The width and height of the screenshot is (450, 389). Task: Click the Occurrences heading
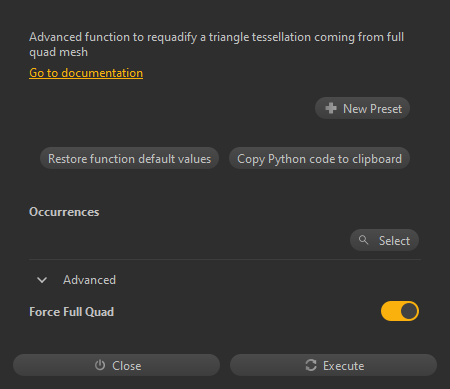pyautogui.click(x=64, y=212)
